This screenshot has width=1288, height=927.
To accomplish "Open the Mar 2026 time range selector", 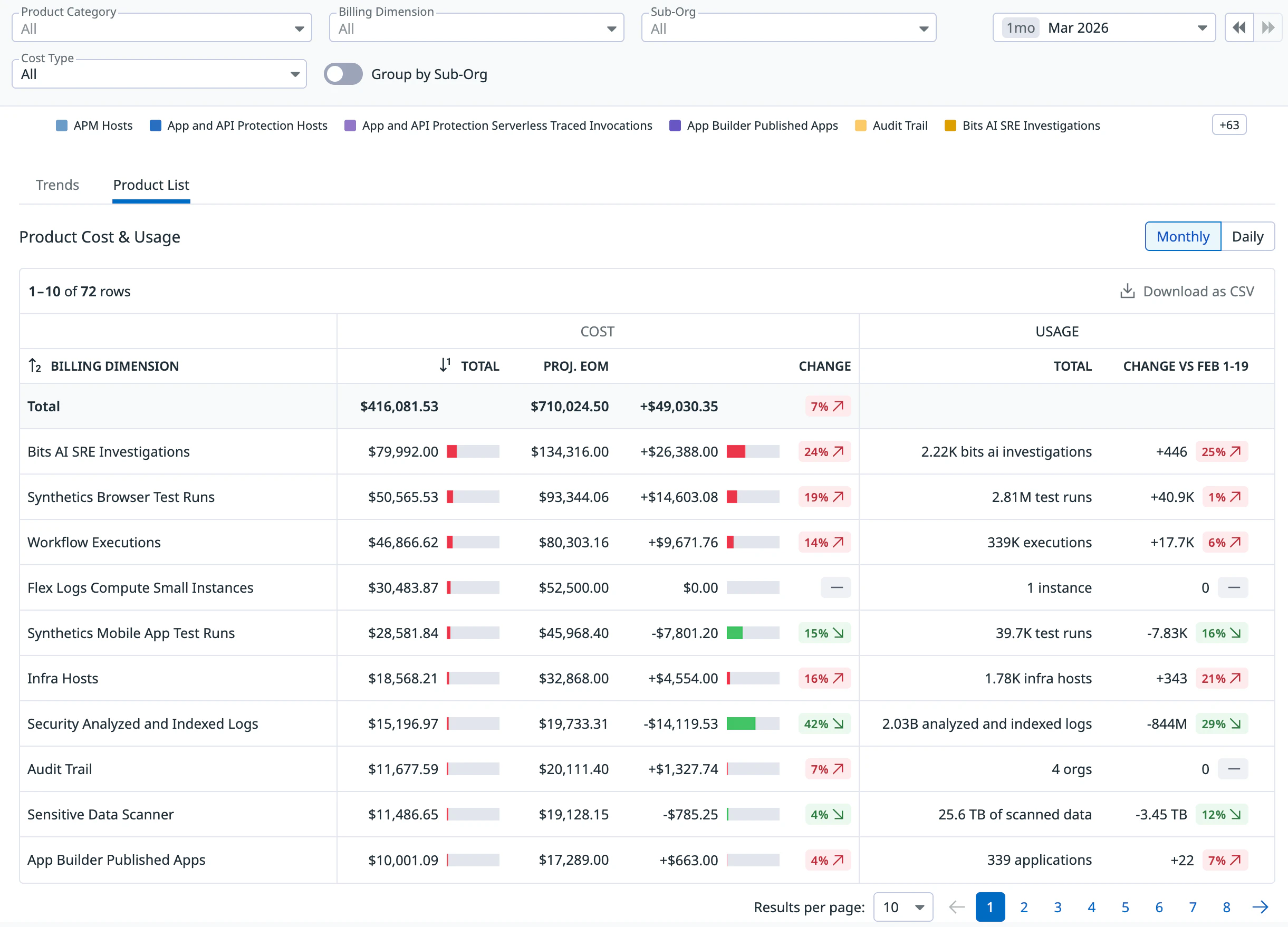I will tap(1103, 28).
